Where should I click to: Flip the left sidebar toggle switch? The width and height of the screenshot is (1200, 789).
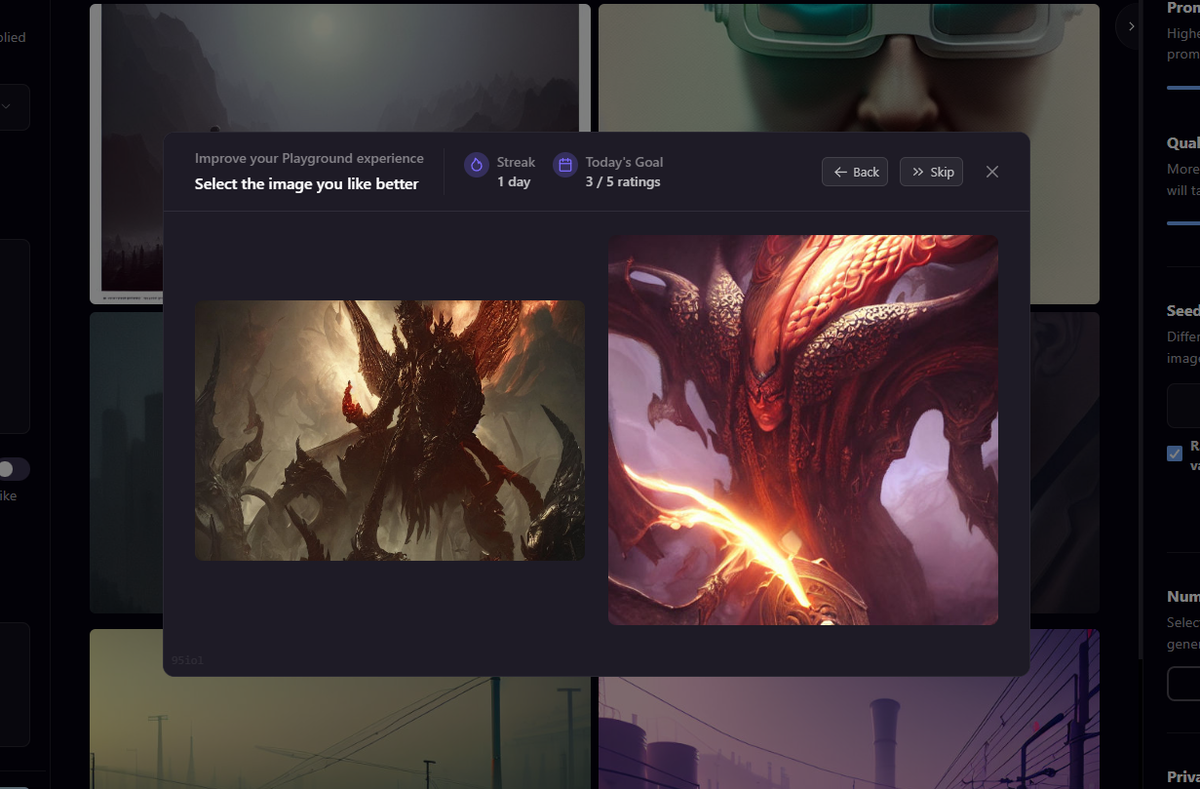[x=12, y=469]
